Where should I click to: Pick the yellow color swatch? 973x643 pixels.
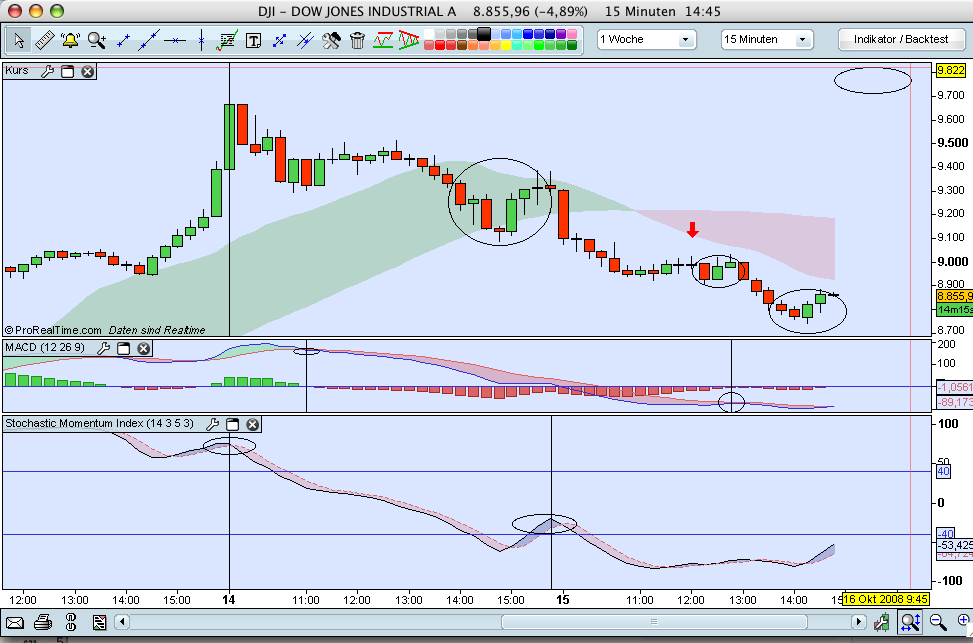pos(506,45)
